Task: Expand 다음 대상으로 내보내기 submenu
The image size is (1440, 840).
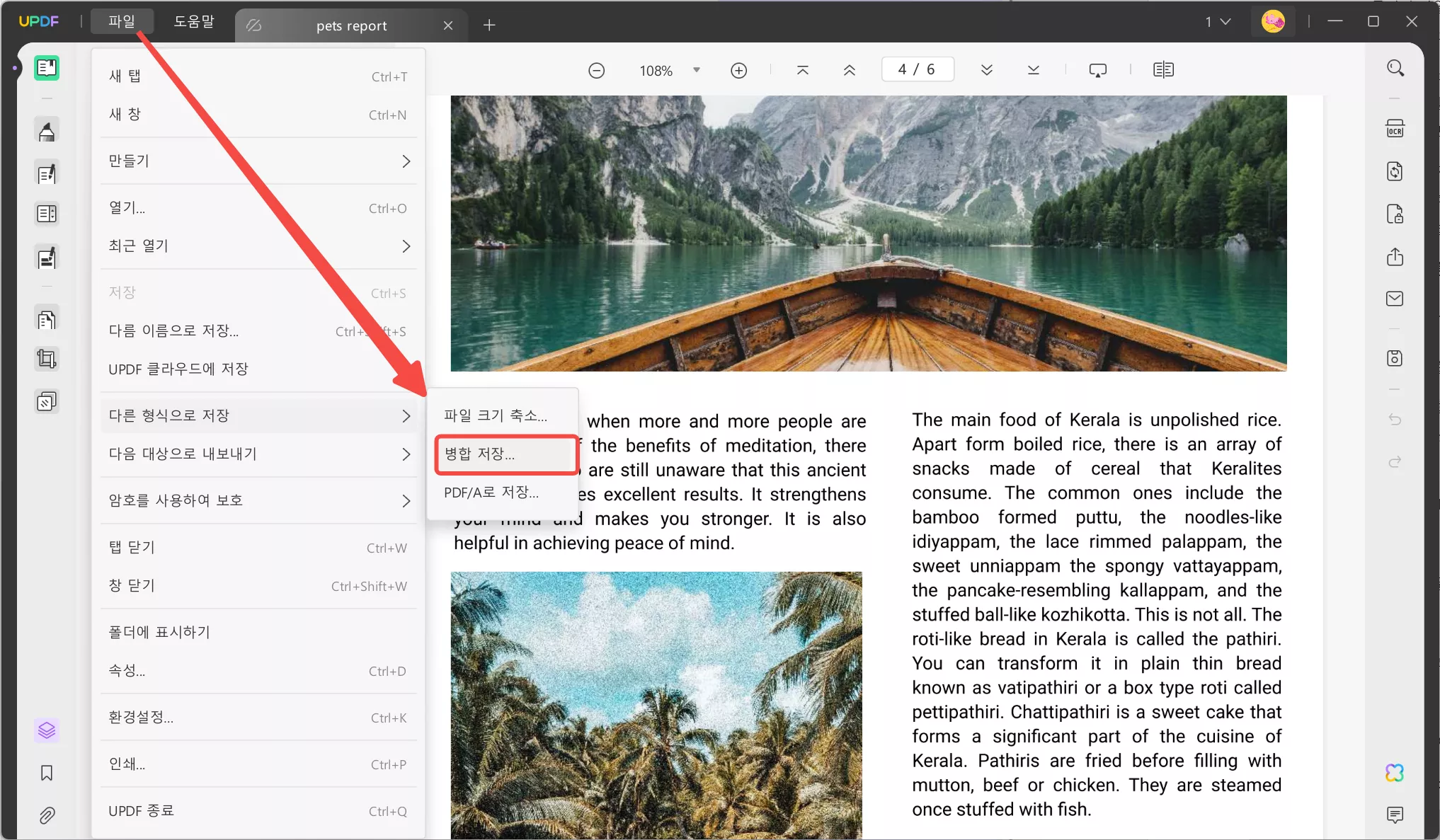Action: pyautogui.click(x=258, y=454)
